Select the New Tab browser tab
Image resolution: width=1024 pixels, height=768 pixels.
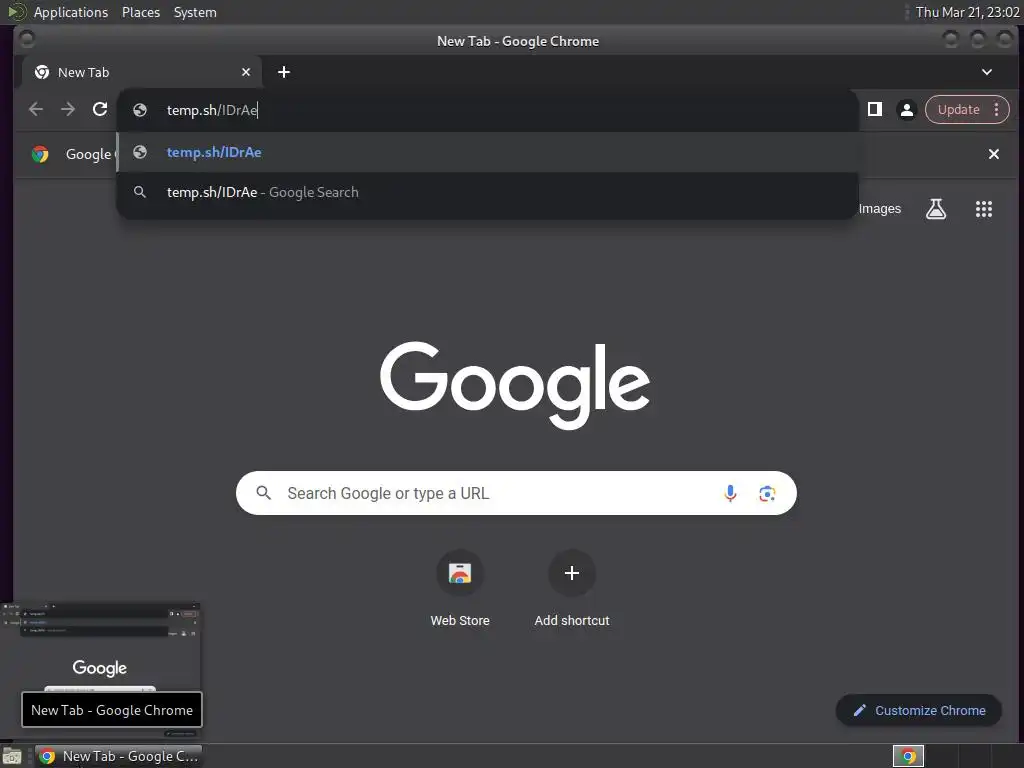coord(142,72)
